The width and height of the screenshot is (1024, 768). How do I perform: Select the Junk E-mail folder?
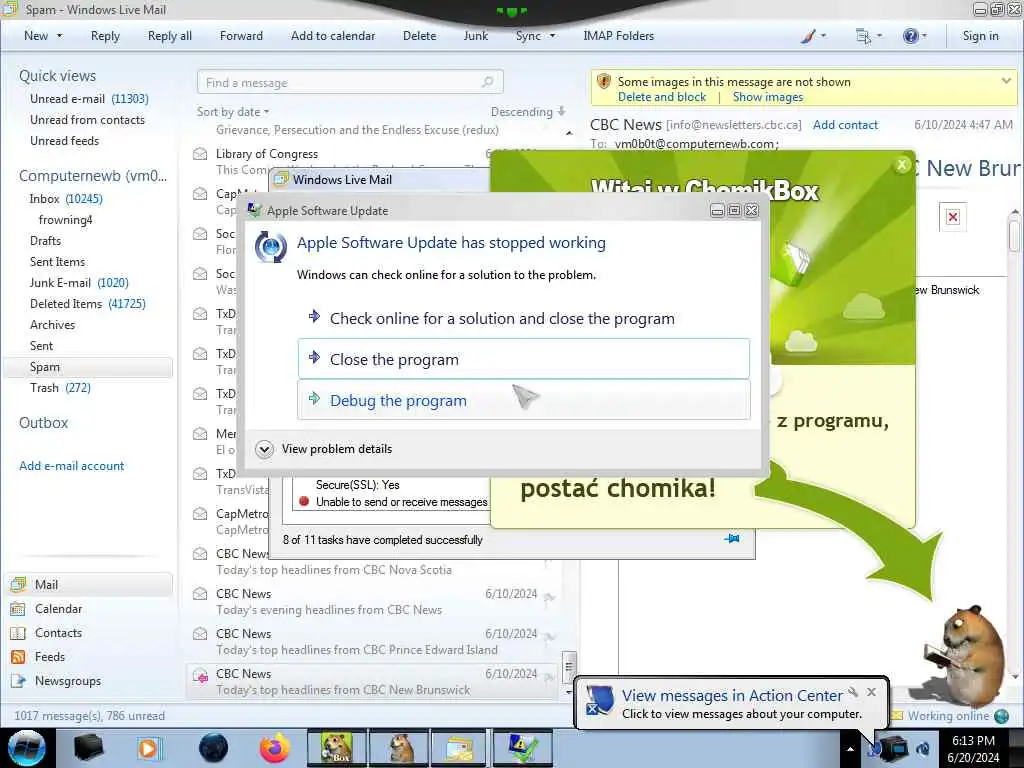[x=79, y=283]
